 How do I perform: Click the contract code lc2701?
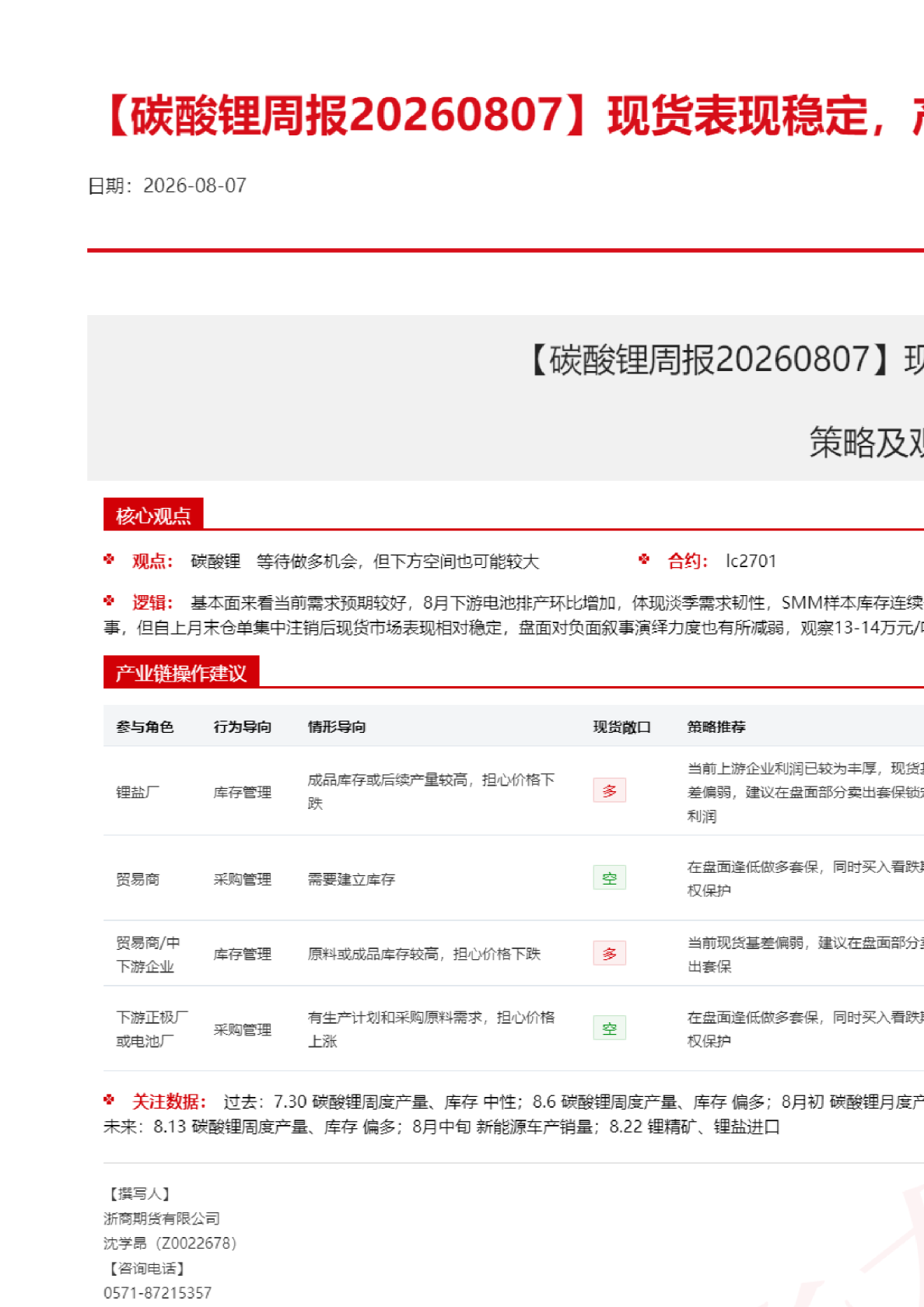point(751,562)
